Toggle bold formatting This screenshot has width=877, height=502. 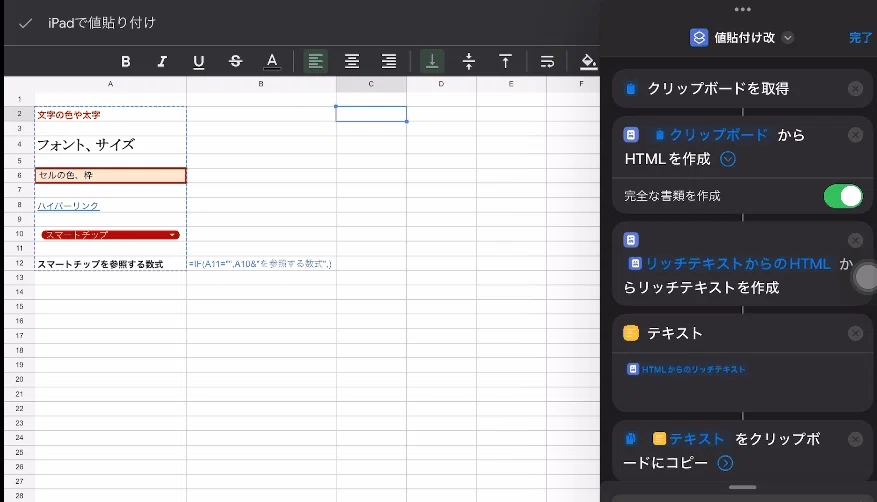tap(126, 61)
